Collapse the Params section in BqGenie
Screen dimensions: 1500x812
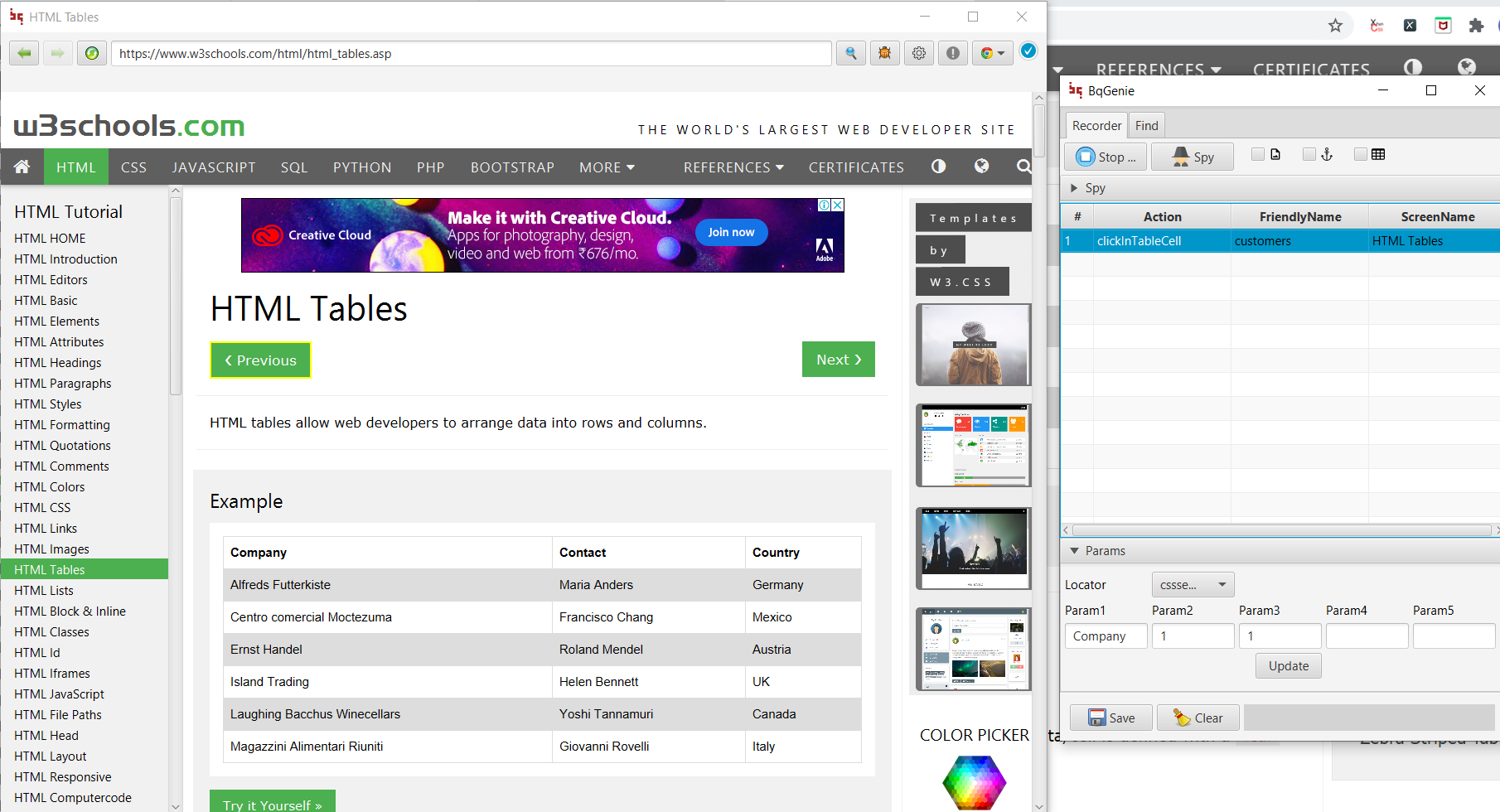click(x=1074, y=551)
